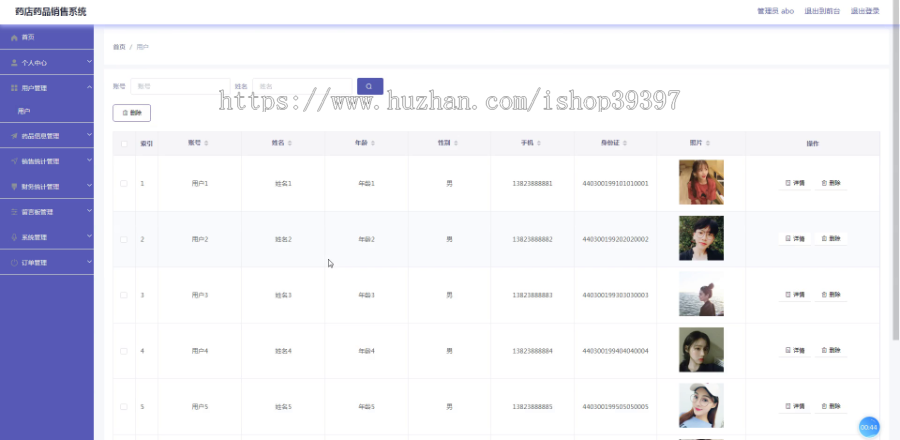The width and height of the screenshot is (900, 440).
Task: Expand the 财务统计管理 chevron
Action: click(x=89, y=185)
